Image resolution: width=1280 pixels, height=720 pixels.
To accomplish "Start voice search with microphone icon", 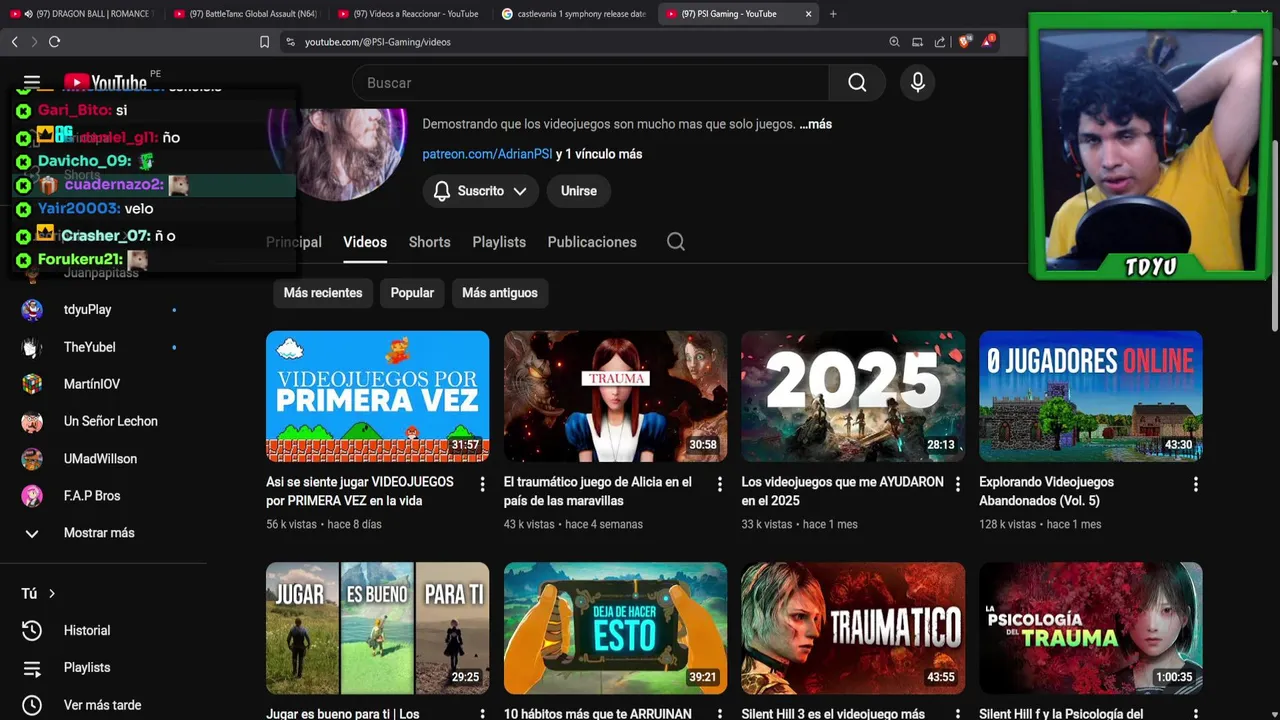I will point(918,83).
